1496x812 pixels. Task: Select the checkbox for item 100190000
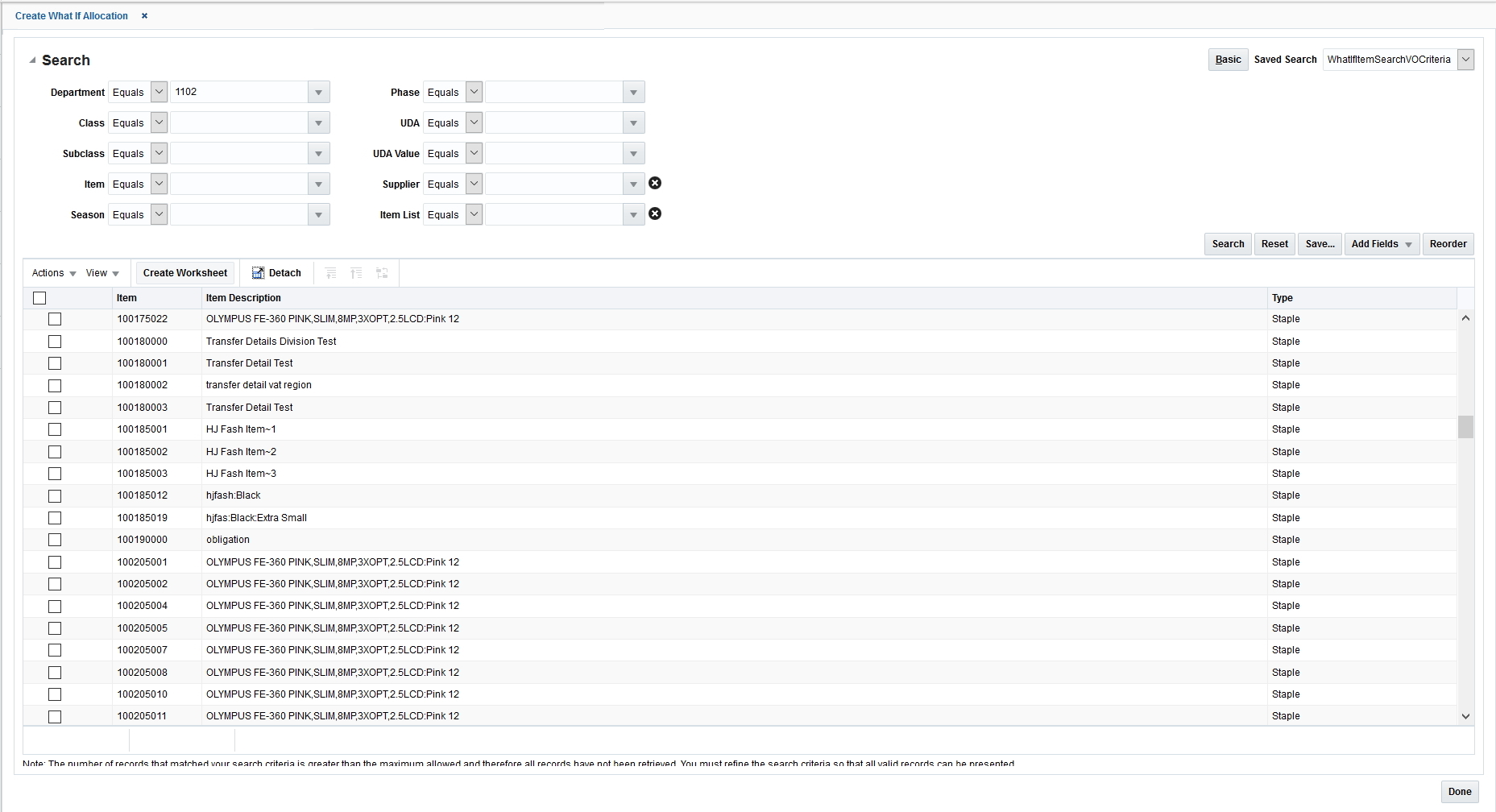(54, 540)
